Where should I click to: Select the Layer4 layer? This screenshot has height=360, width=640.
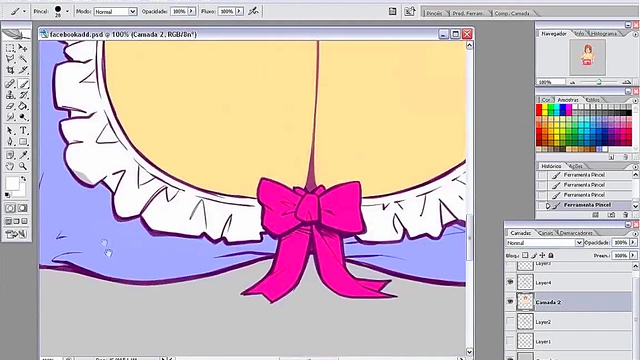click(573, 282)
